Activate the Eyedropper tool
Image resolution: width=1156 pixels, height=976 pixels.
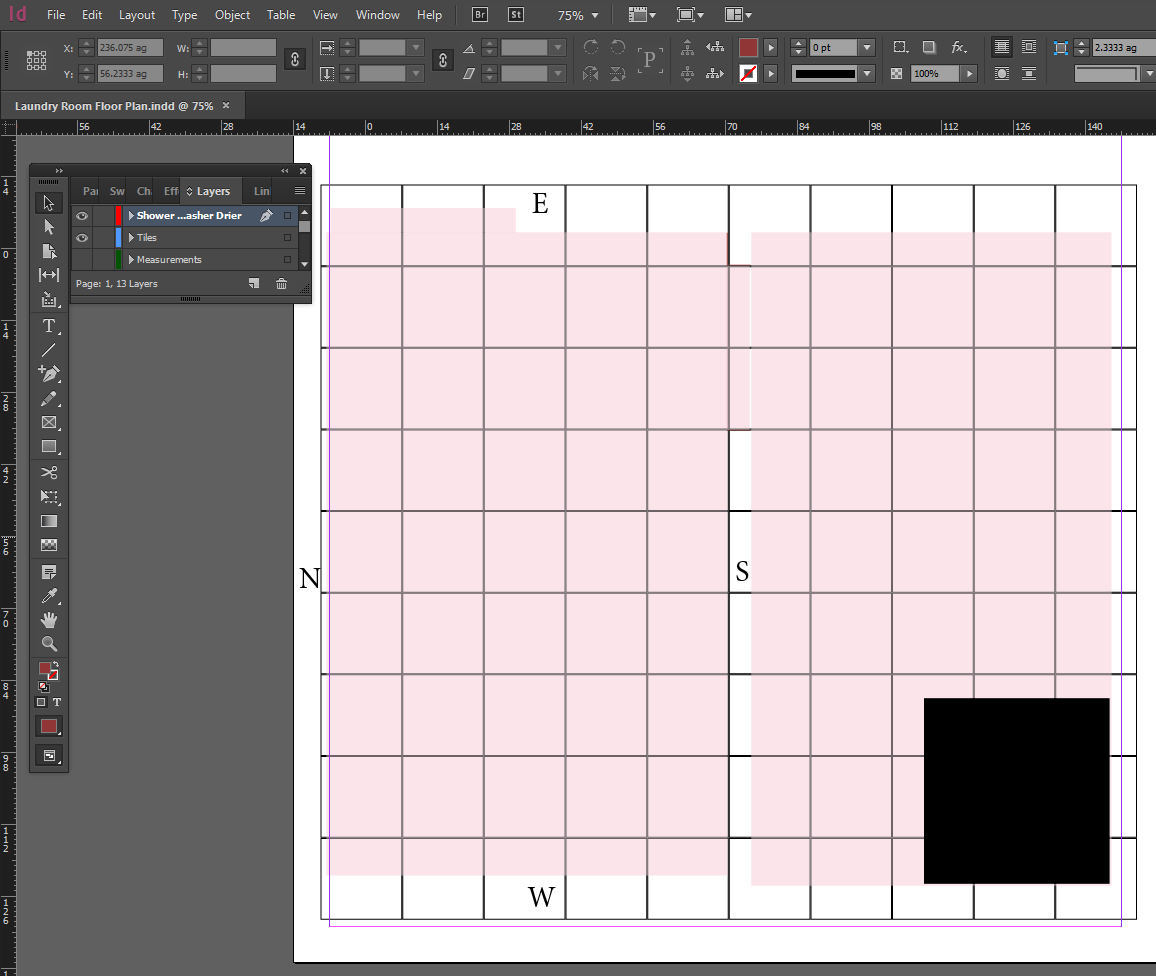(48, 597)
